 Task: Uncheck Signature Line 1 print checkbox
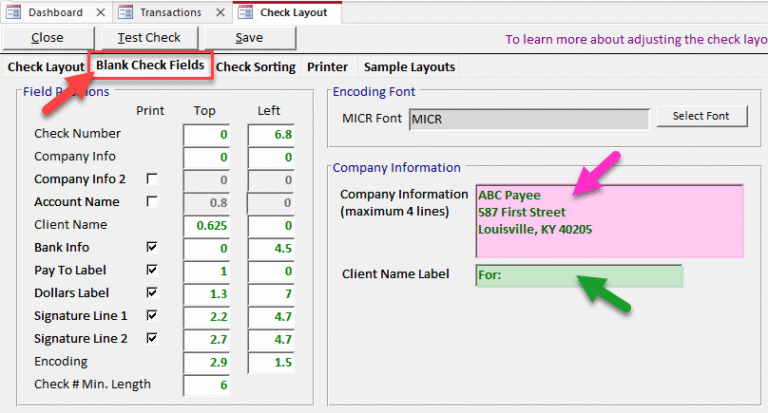point(152,316)
